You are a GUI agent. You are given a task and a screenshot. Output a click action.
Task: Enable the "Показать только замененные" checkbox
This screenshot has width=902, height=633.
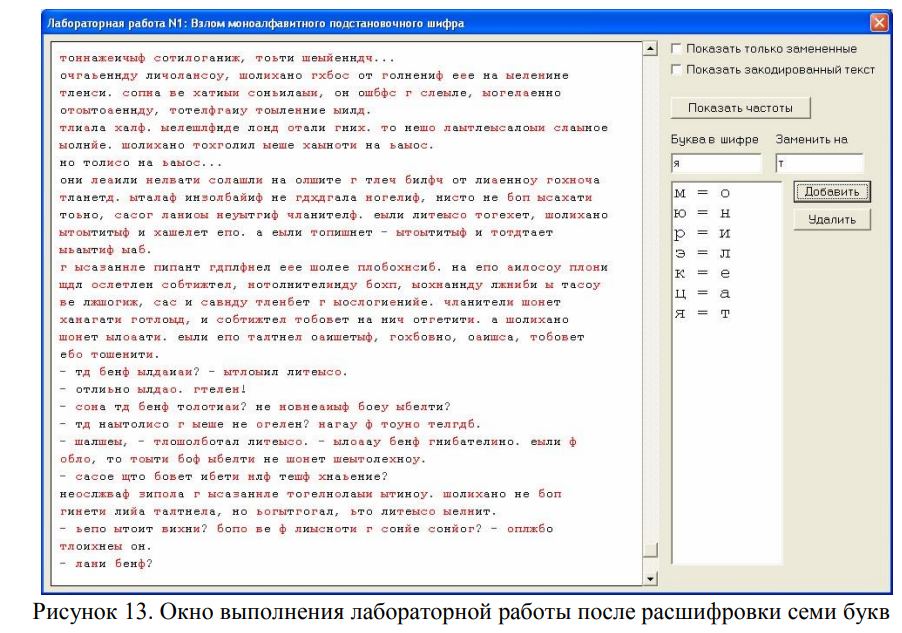pyautogui.click(x=678, y=48)
